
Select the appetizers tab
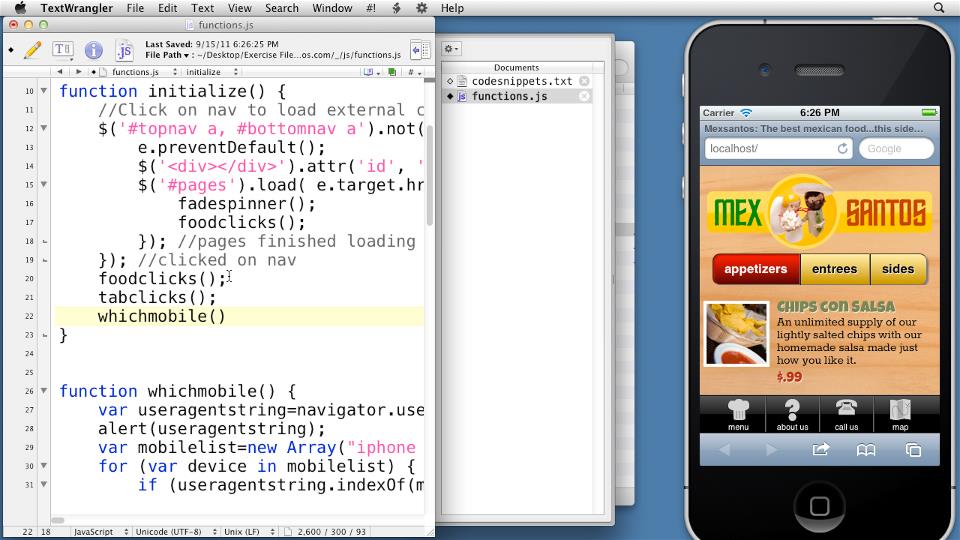756,269
